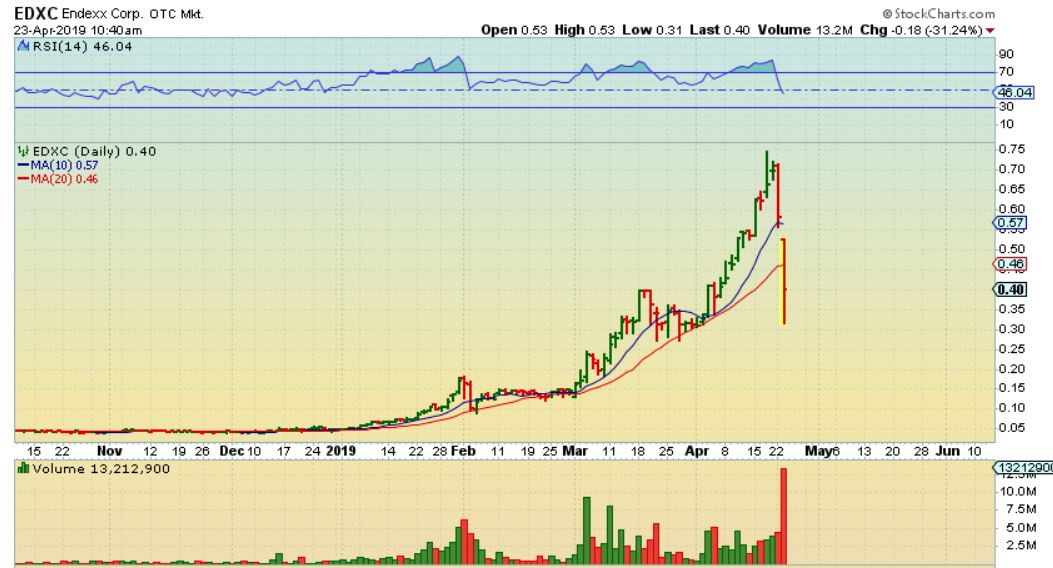
Task: Click the Jun label on date axis
Action: point(948,451)
